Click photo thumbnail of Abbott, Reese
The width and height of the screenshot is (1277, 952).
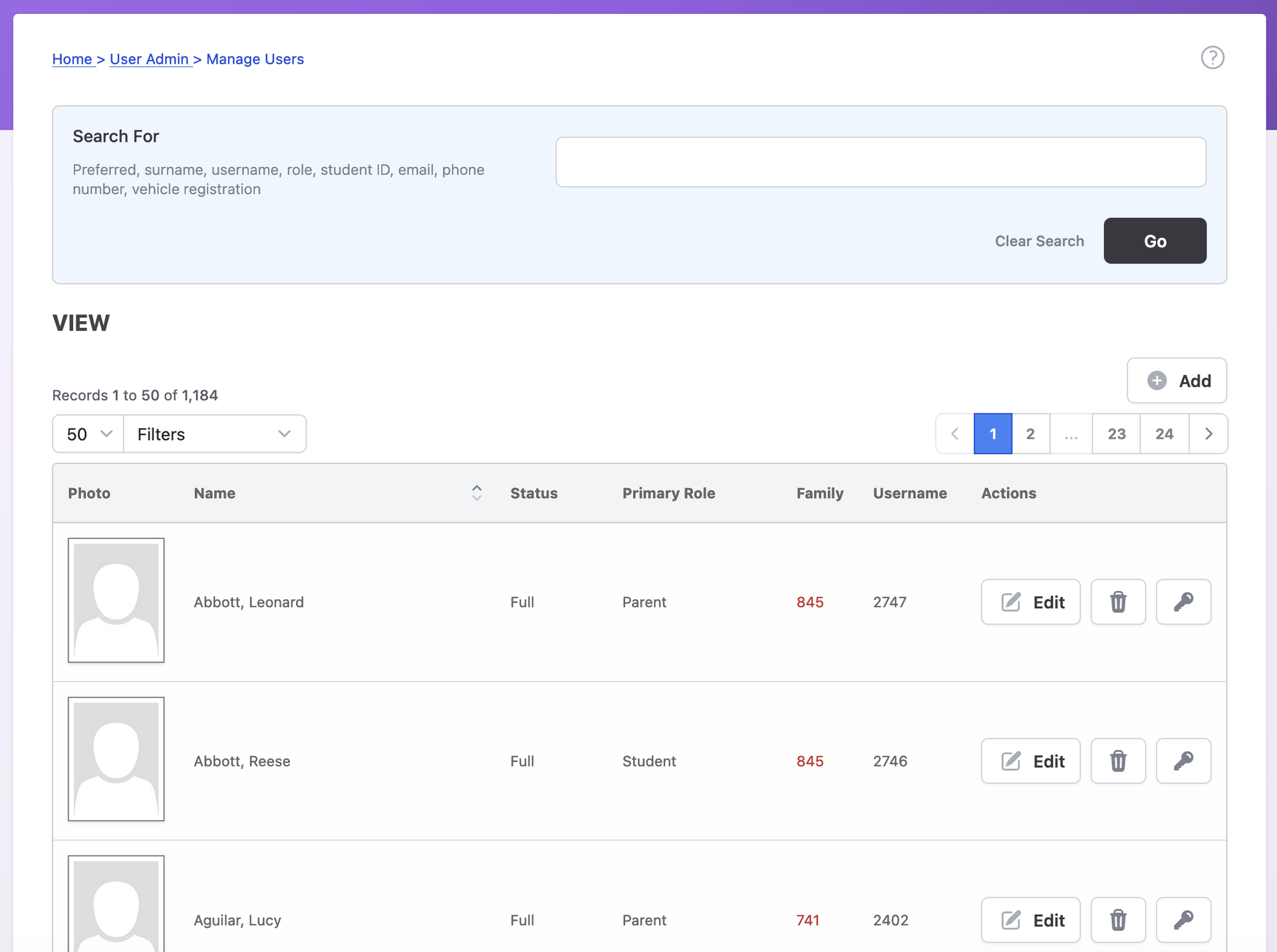116,759
